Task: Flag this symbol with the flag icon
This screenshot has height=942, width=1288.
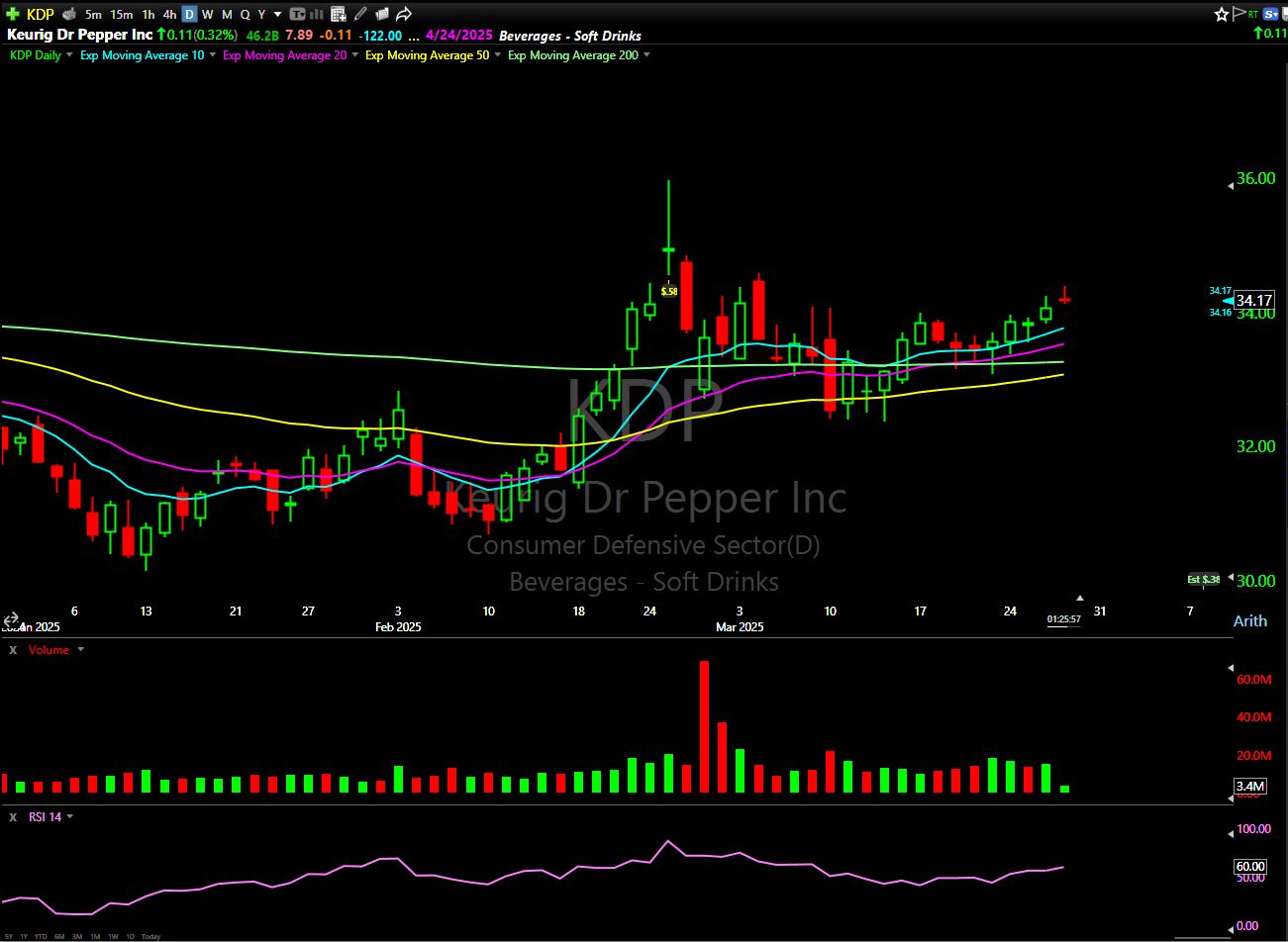Action: point(1238,14)
